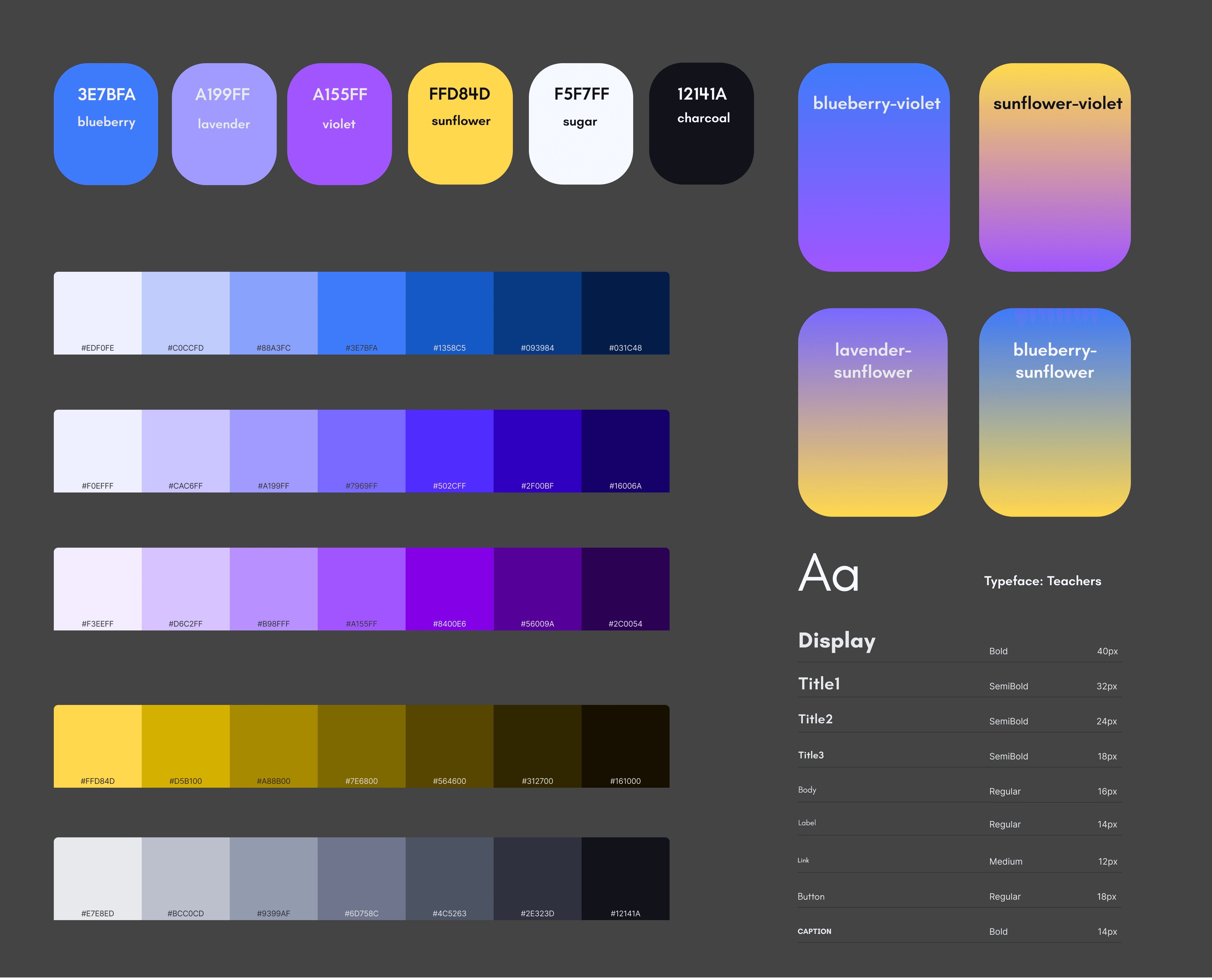Image resolution: width=1212 pixels, height=980 pixels.
Task: Pick the sunflower FFD84D color tile
Action: tap(460, 124)
